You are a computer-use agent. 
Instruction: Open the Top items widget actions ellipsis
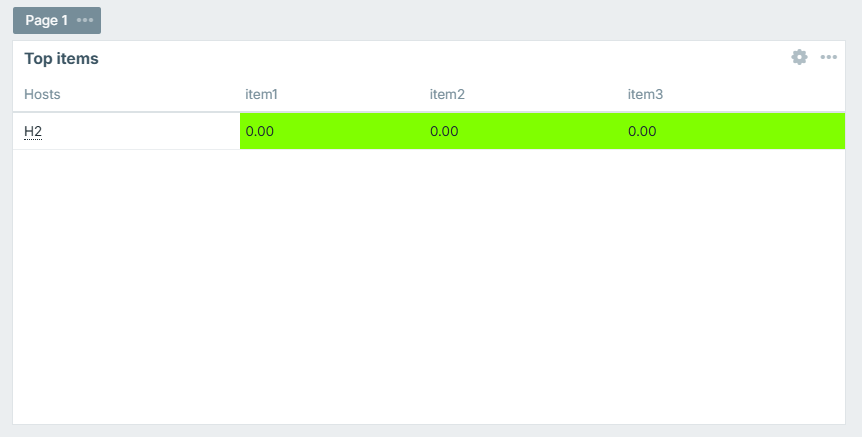829,57
